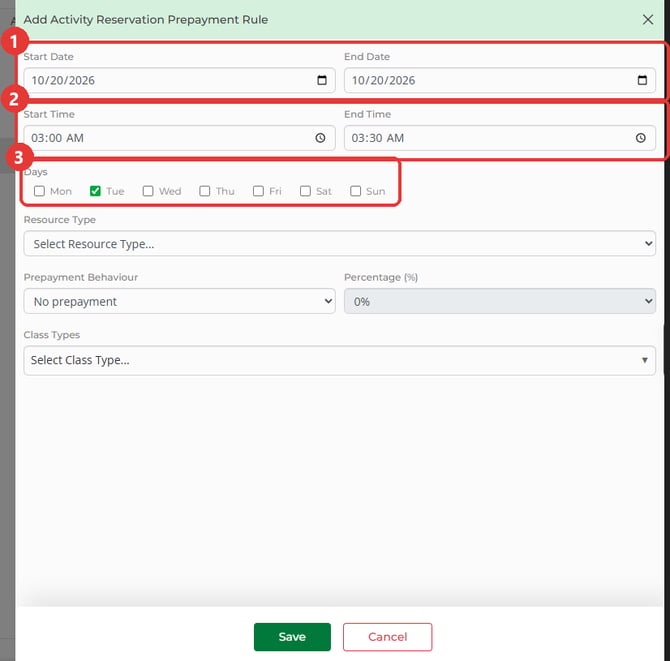Check the Wed day checkbox
The width and height of the screenshot is (670, 661).
148,191
